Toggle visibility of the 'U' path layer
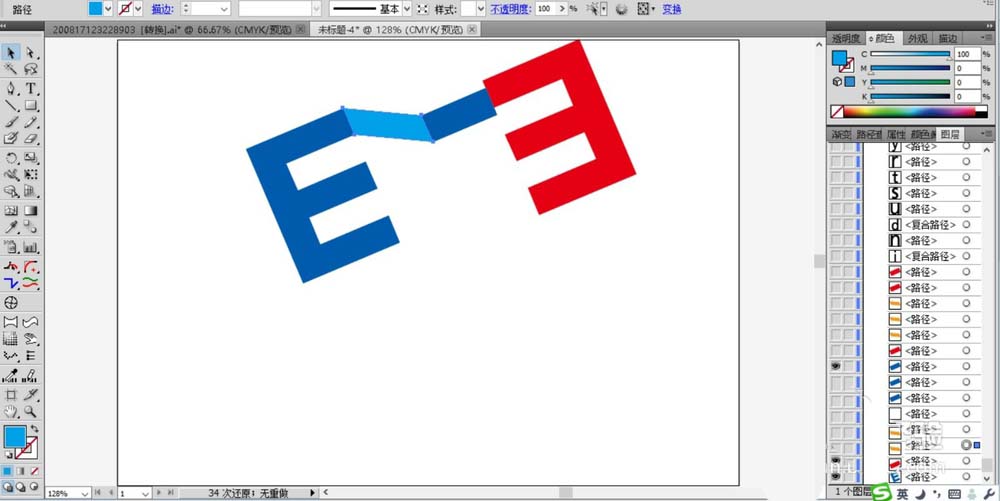 point(835,209)
